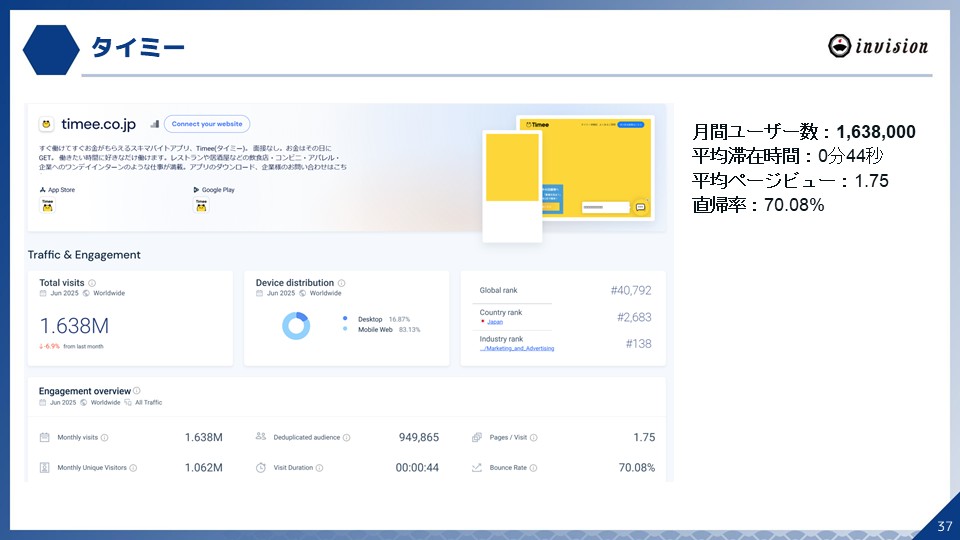
Task: Click the Traffic & Engagement heading
Action: click(x=84, y=255)
